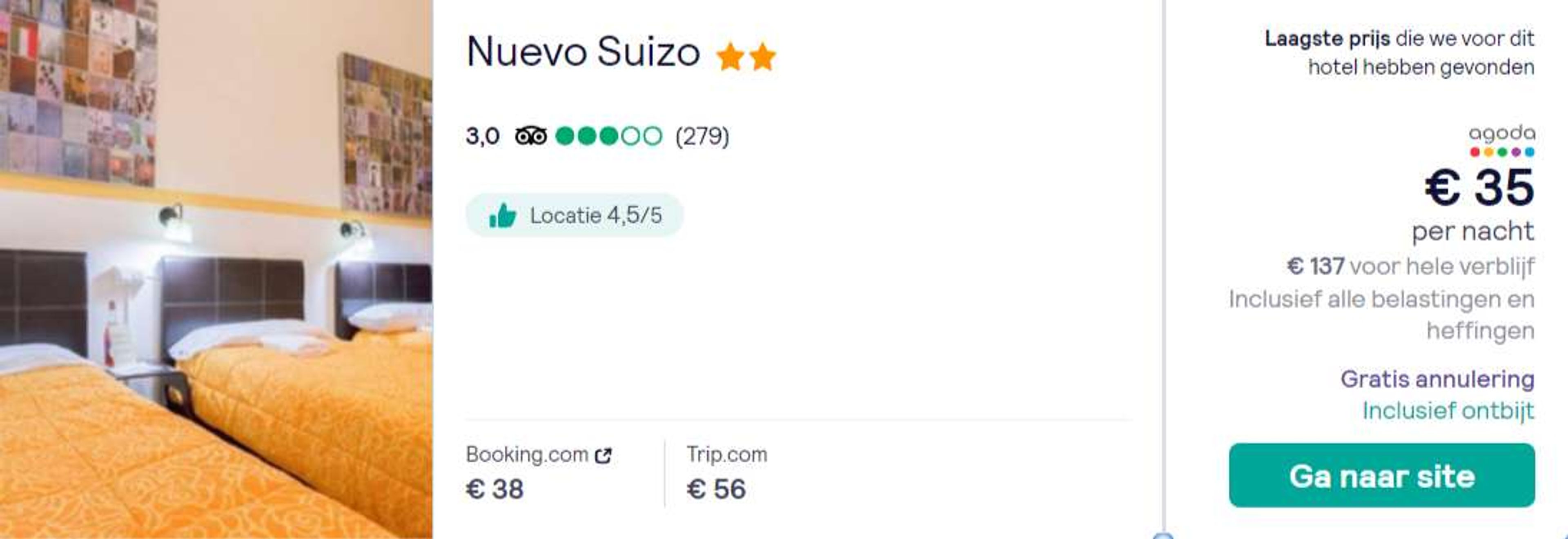Click the €56 Trip.com price
The width and height of the screenshot is (1568, 539).
tap(716, 489)
